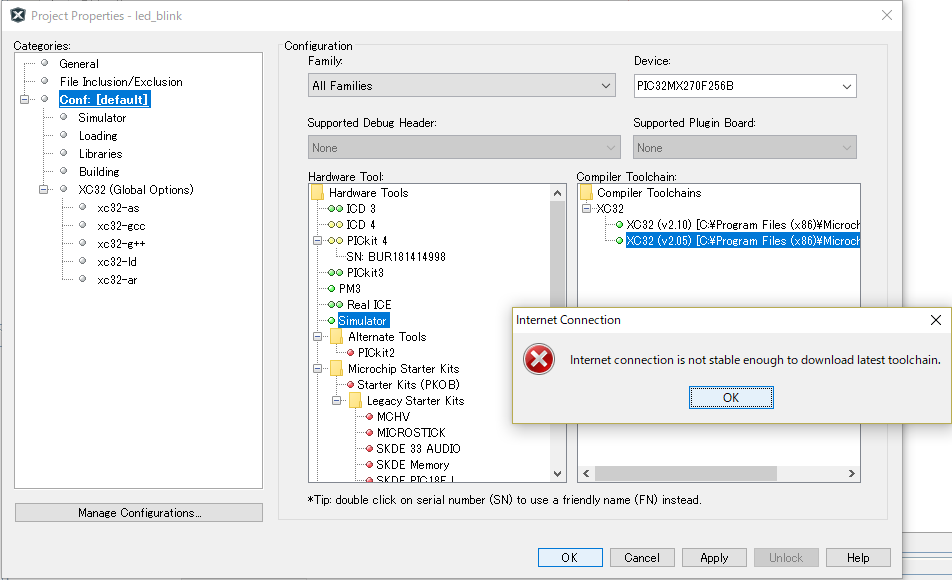This screenshot has width=952, height=580.
Task: Click OK in the Internet Connection dialog
Action: 730,397
